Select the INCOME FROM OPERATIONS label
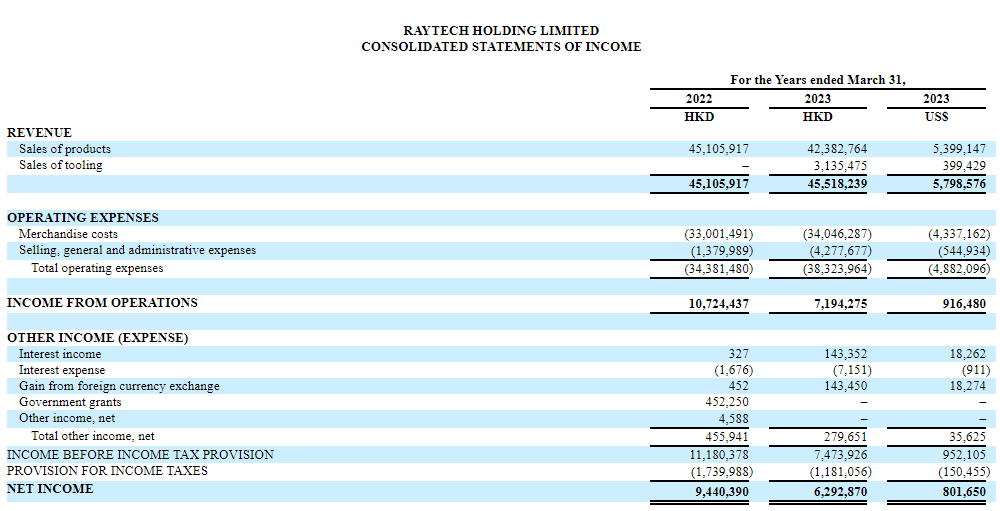Screen dimensions: 1000x511 [102, 302]
